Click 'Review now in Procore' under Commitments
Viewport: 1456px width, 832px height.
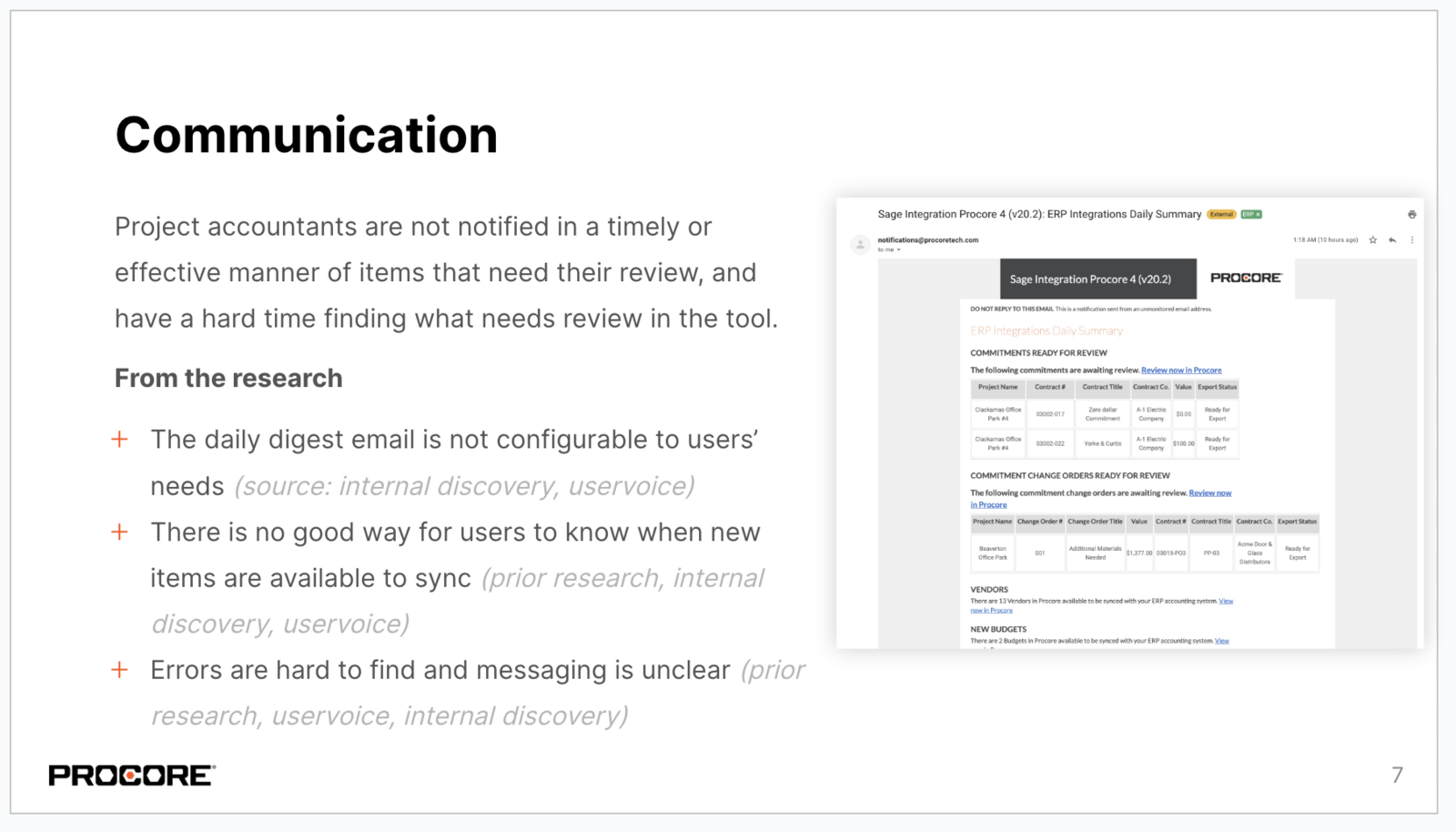point(1181,370)
